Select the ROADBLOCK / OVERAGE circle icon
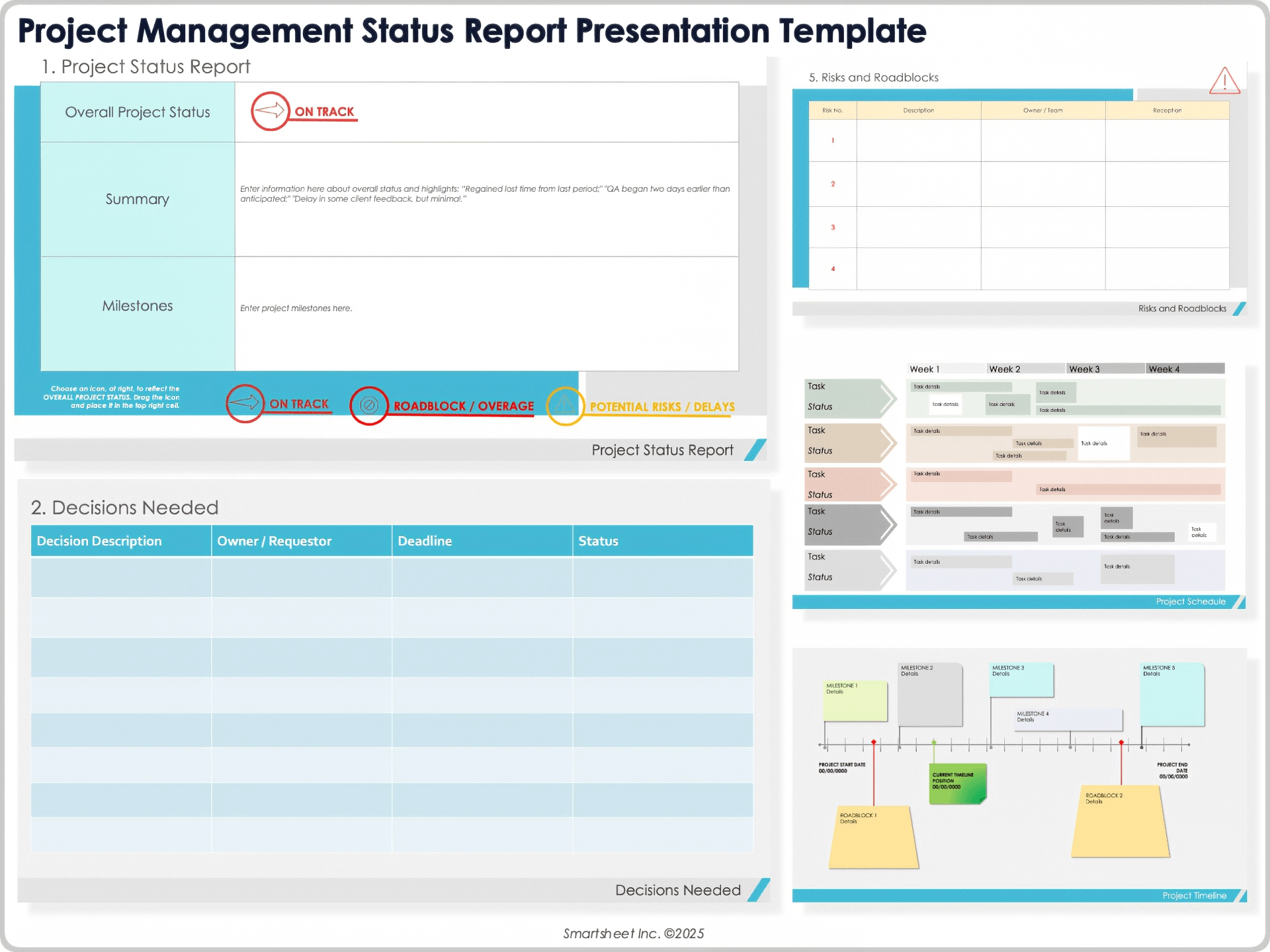The height and width of the screenshot is (952, 1270). (368, 404)
